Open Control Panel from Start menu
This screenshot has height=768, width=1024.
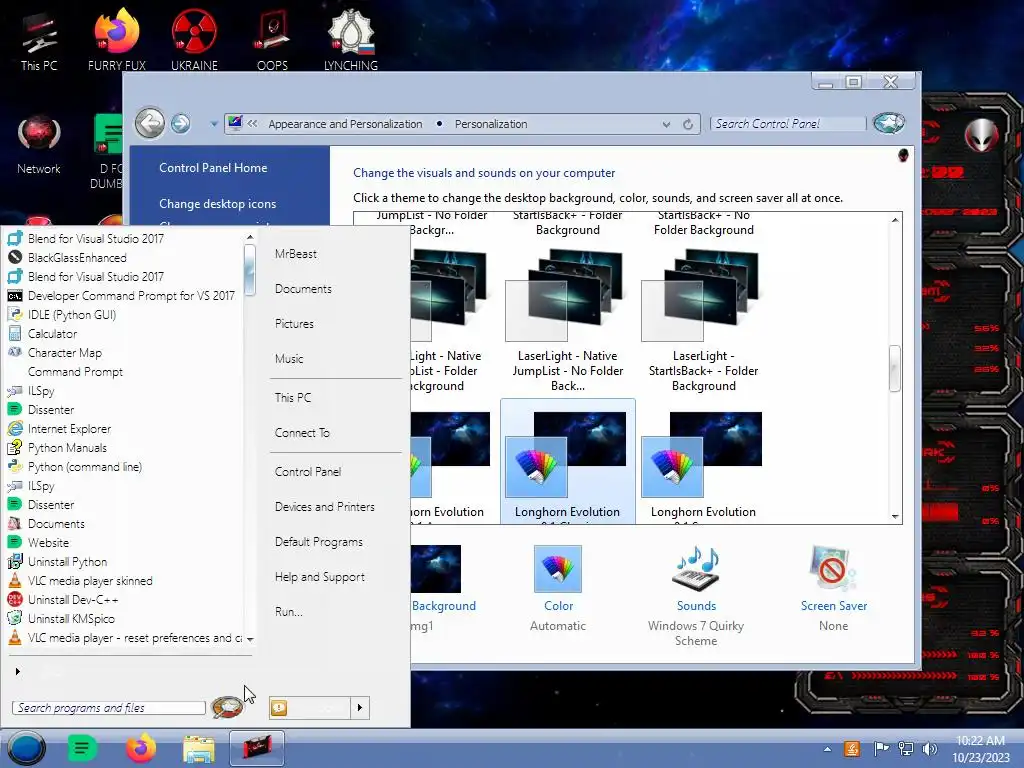(308, 472)
